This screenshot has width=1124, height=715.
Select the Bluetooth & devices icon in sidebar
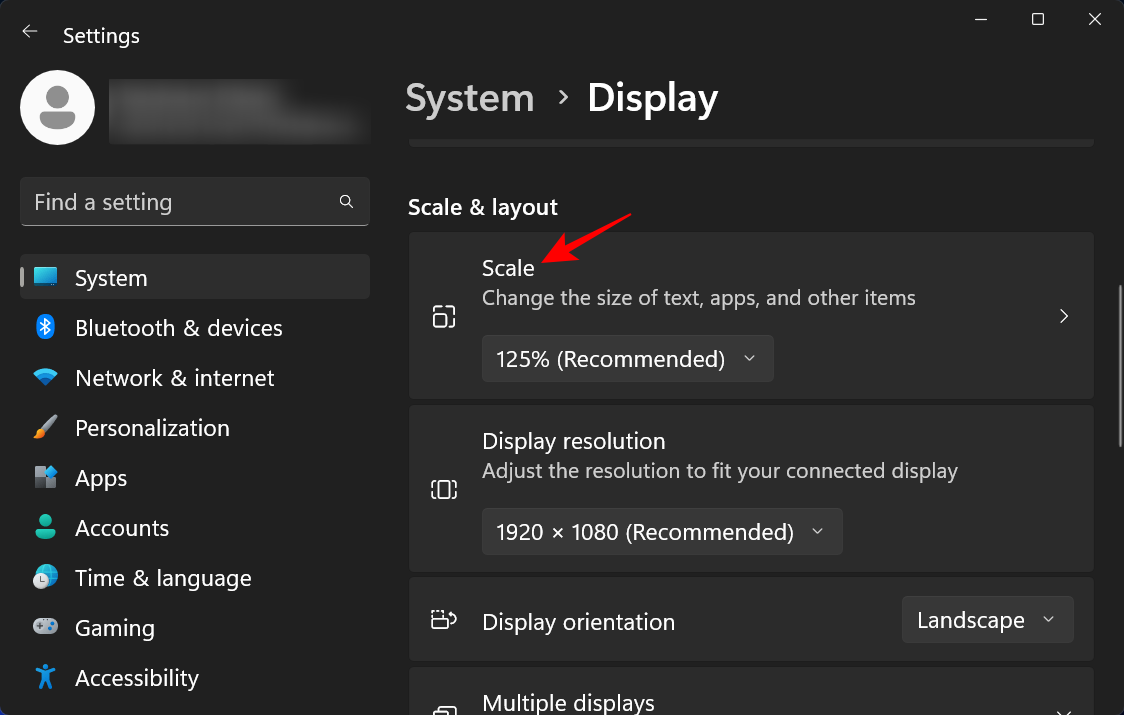45,327
